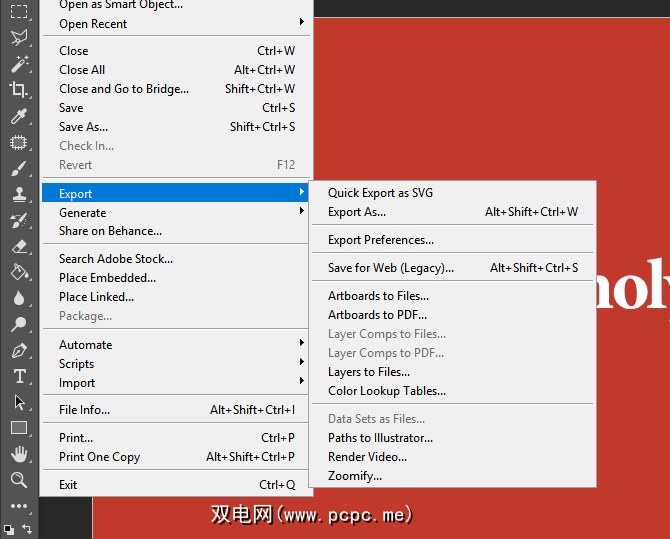The image size is (670, 539).
Task: Expand the Import submenu
Action: 176,383
